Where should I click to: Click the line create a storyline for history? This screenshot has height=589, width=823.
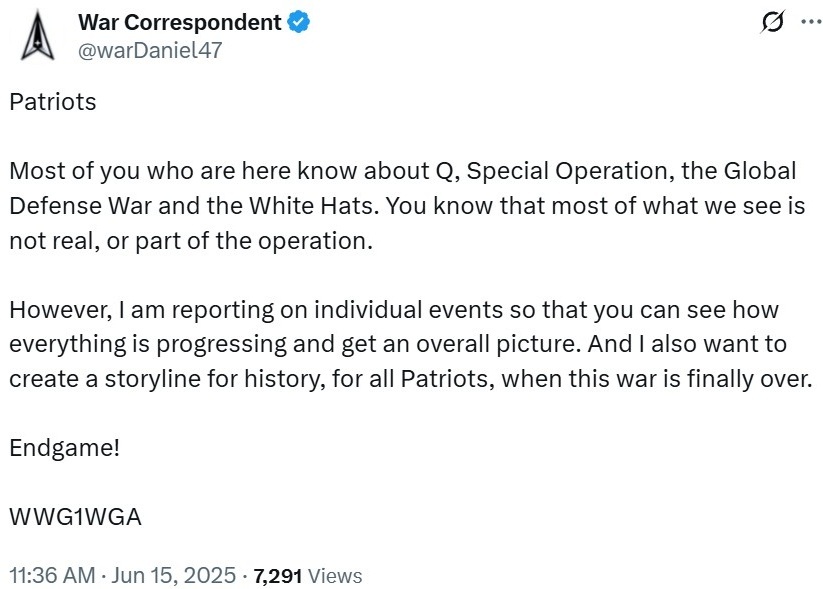pos(411,379)
